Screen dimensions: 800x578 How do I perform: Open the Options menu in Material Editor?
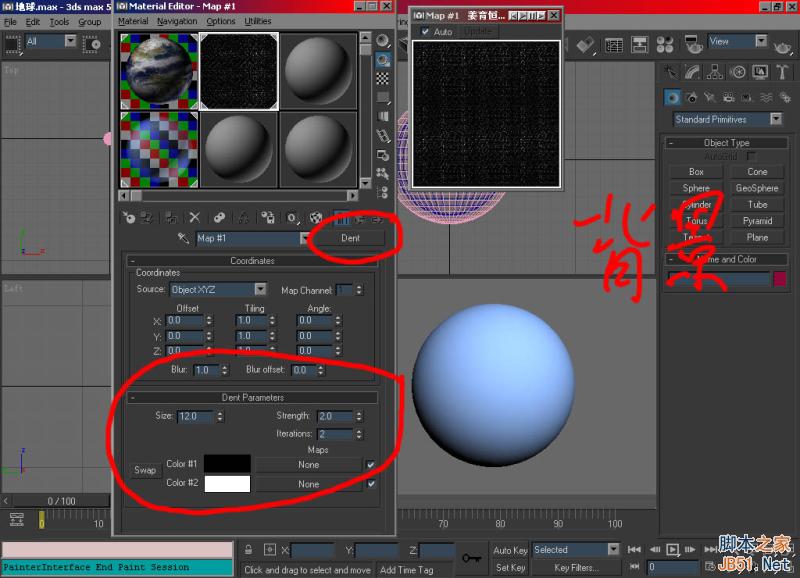220,21
